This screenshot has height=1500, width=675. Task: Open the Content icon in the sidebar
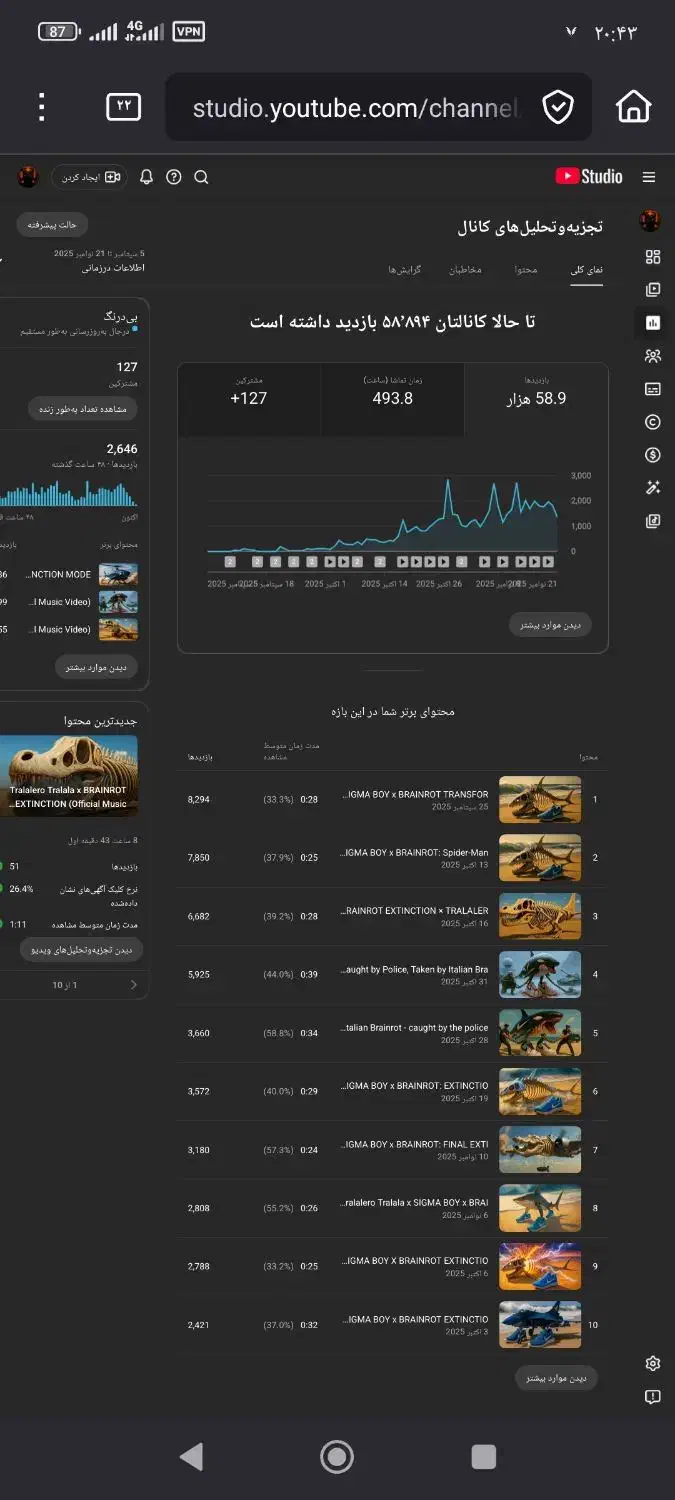coord(653,290)
